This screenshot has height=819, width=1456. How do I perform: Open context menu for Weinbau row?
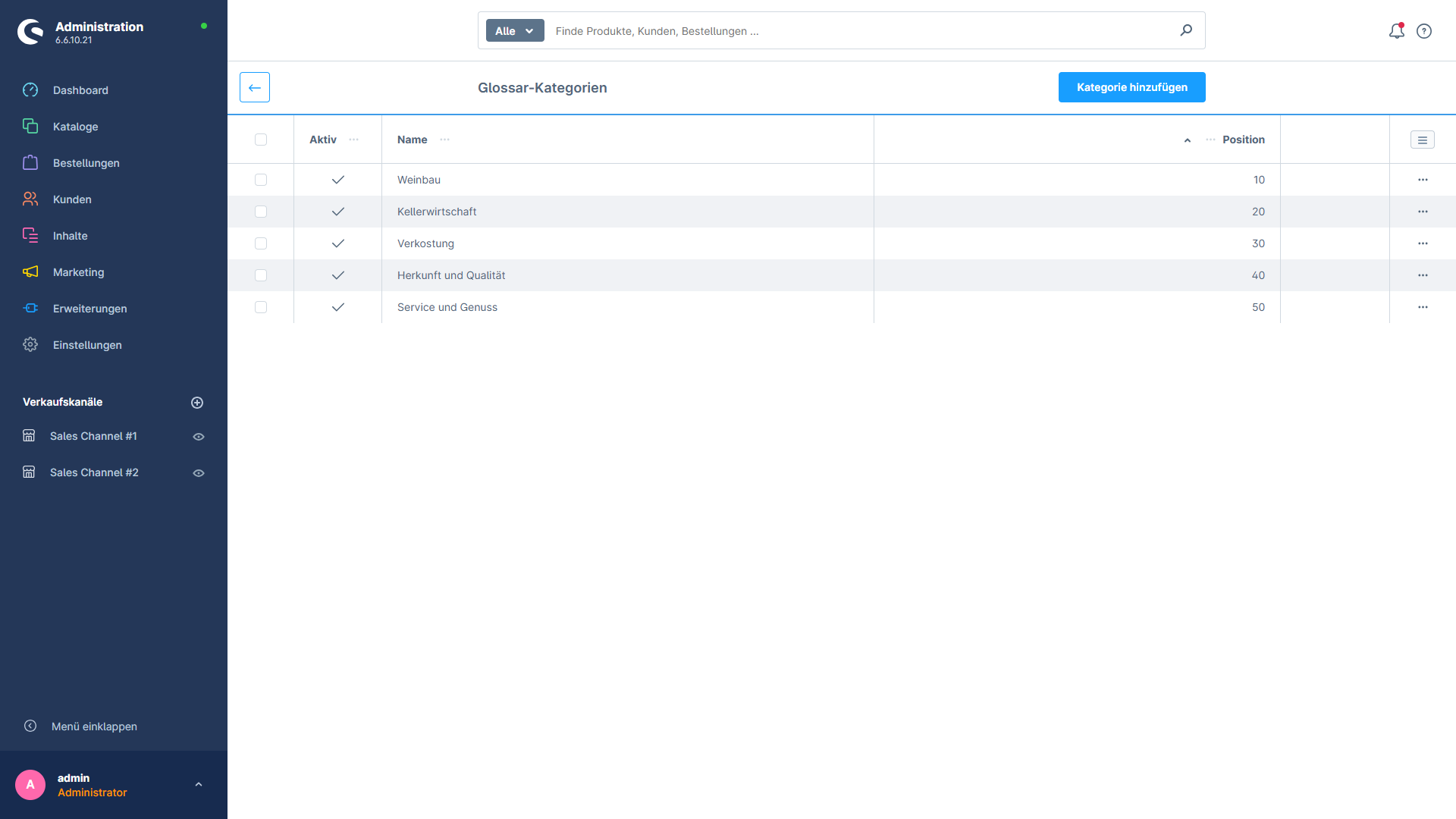click(x=1423, y=180)
